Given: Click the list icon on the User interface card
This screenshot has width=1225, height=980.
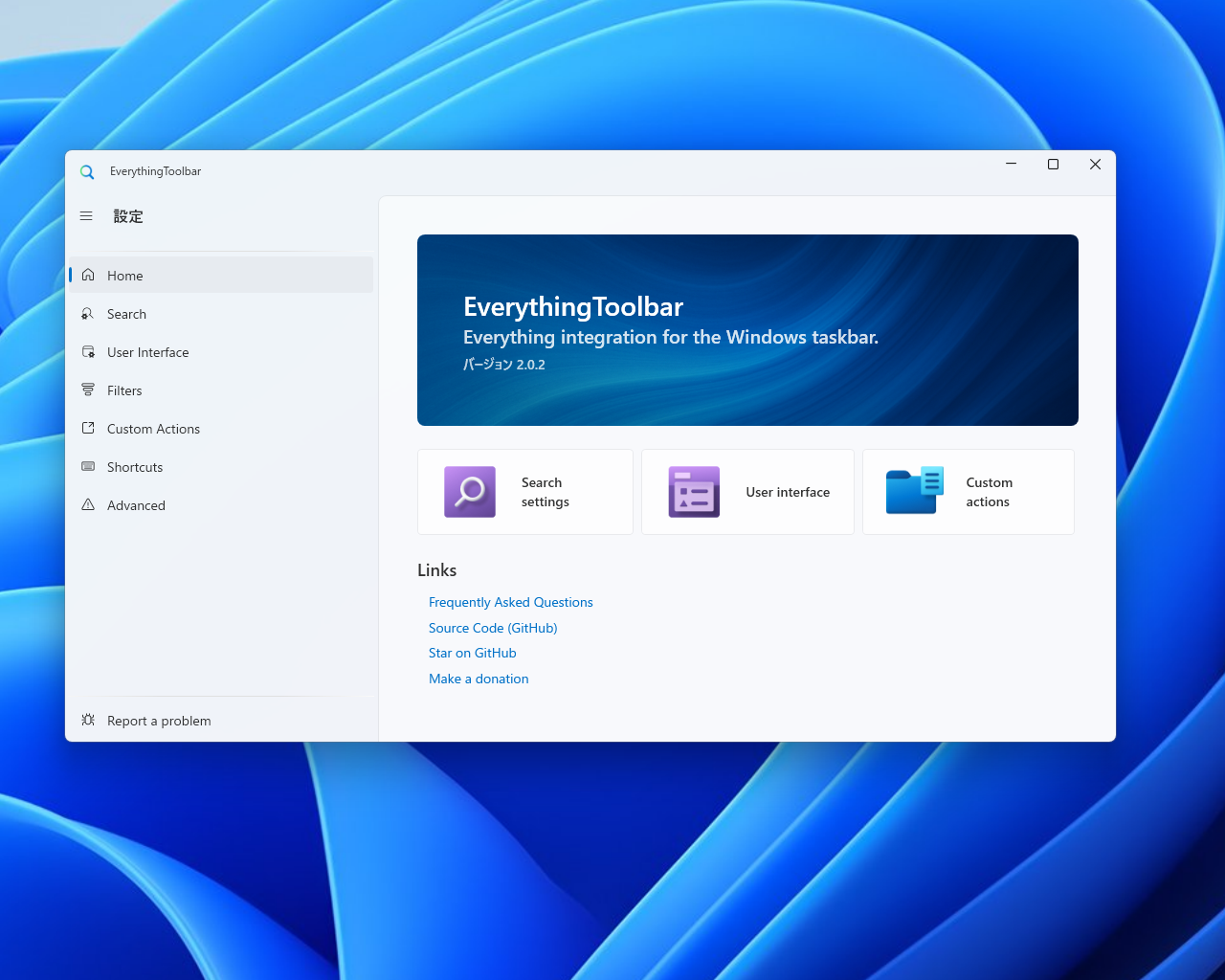Looking at the screenshot, I should (x=693, y=491).
